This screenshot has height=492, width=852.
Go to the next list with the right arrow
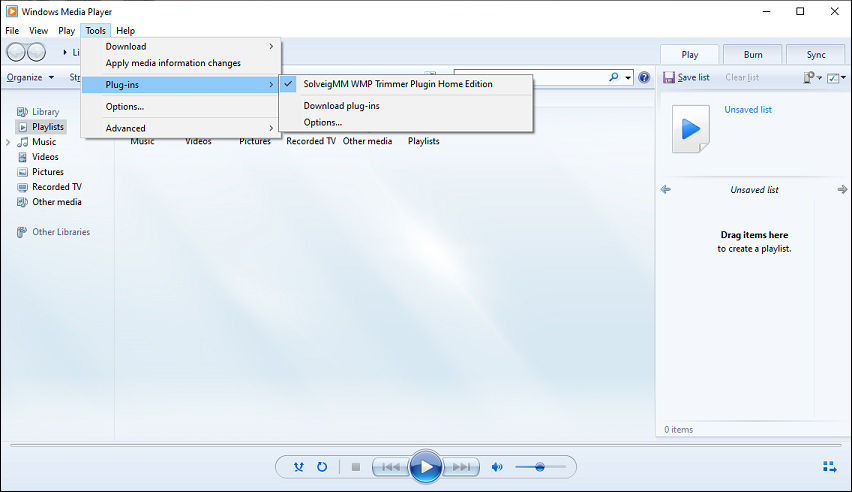click(x=842, y=189)
